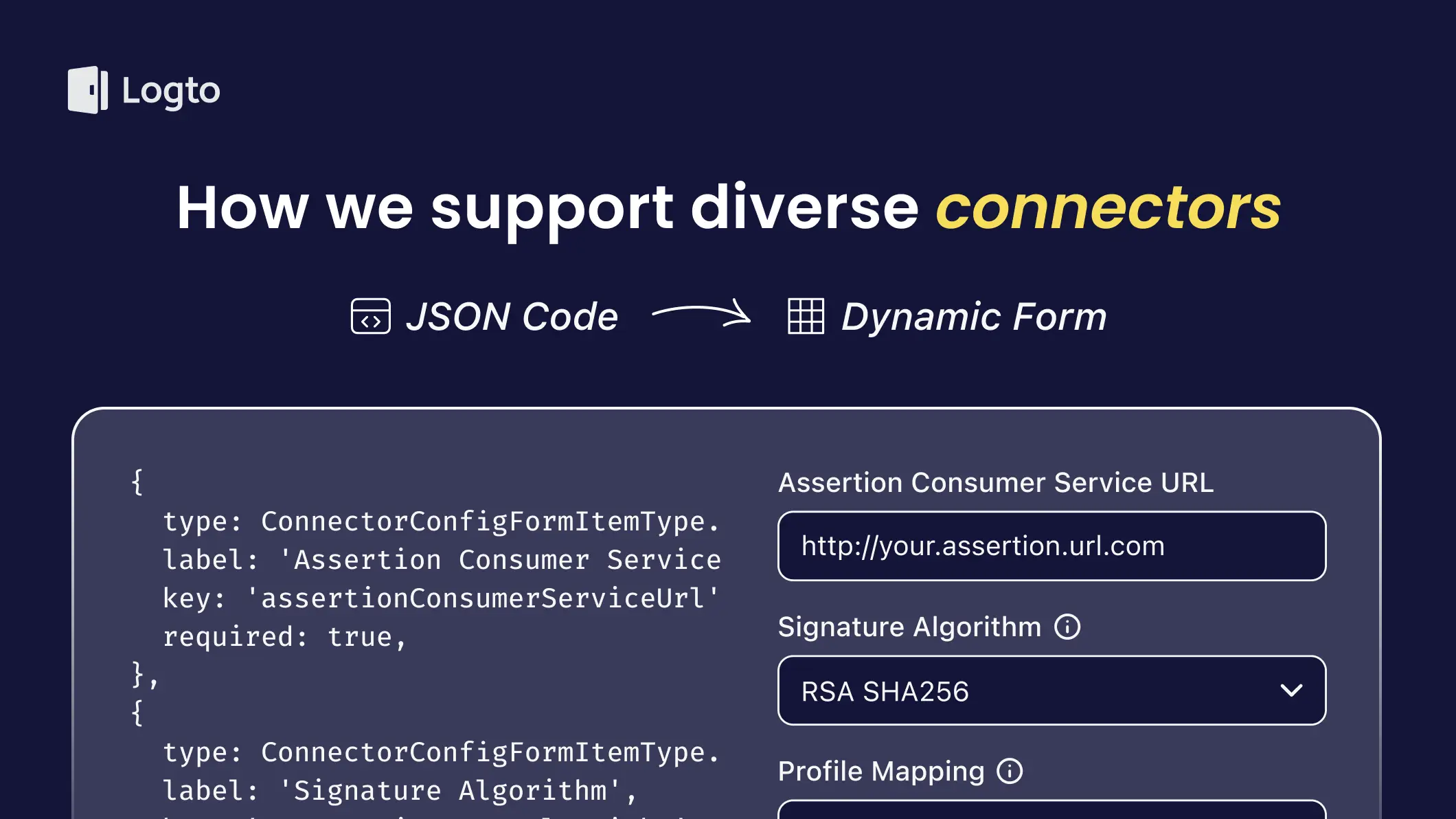Click the Dynamic Form grid icon
The width and height of the screenshot is (1456, 819).
coord(806,317)
